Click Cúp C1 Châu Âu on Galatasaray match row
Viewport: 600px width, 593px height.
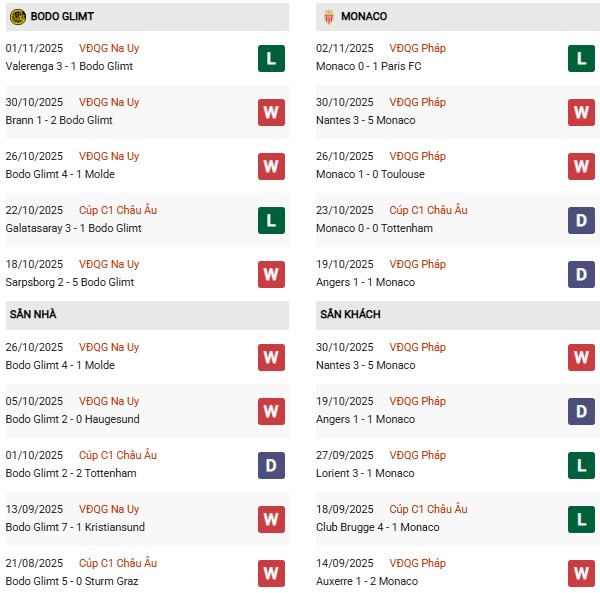pos(117,210)
